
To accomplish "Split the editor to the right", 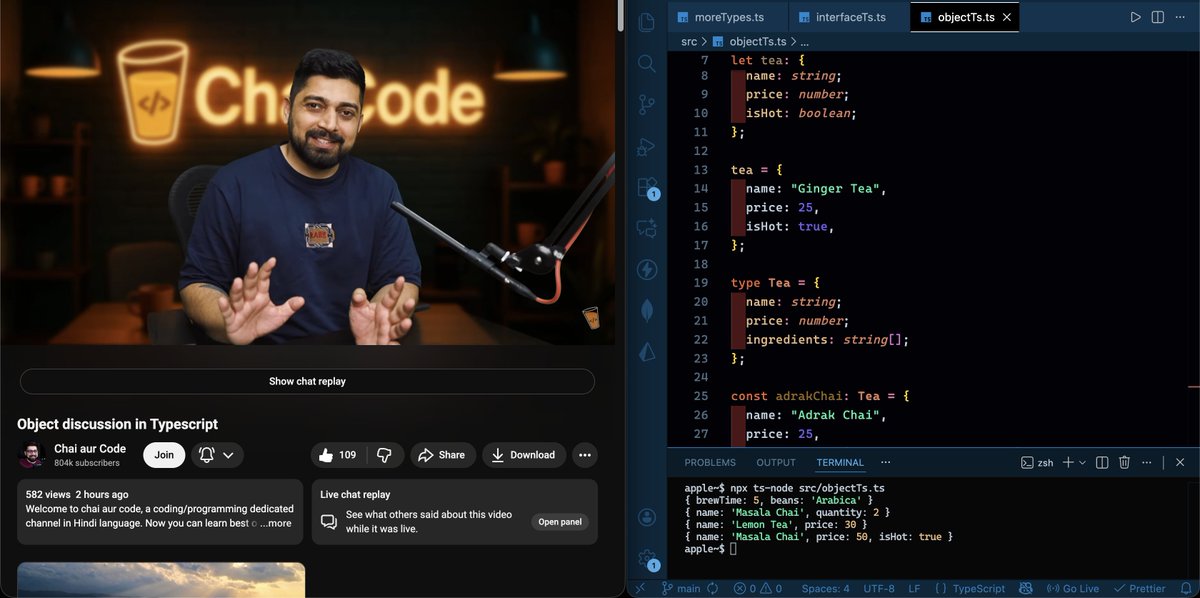I will pos(1158,17).
